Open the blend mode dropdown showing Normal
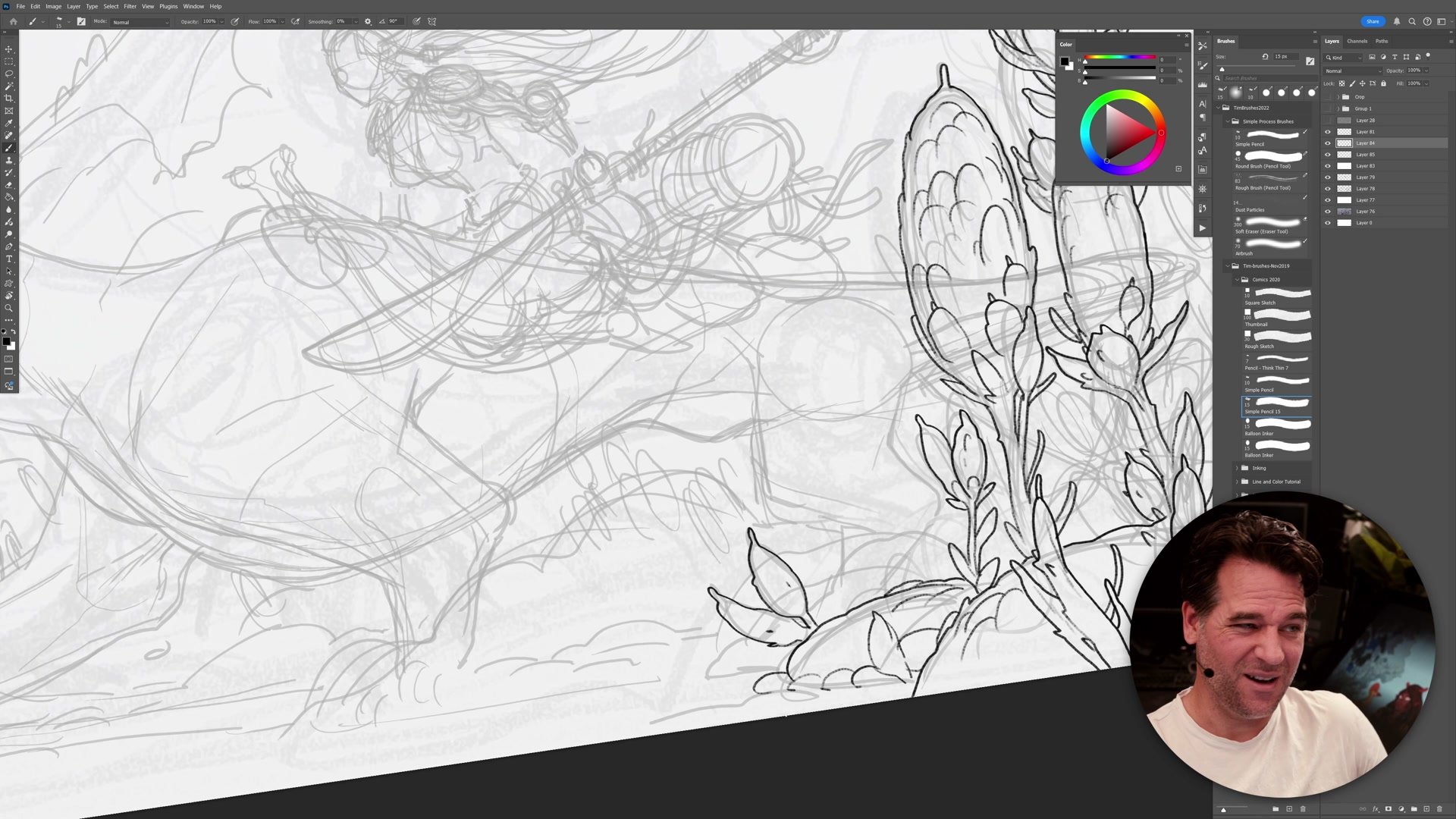This screenshot has height=819, width=1456. tap(1354, 71)
